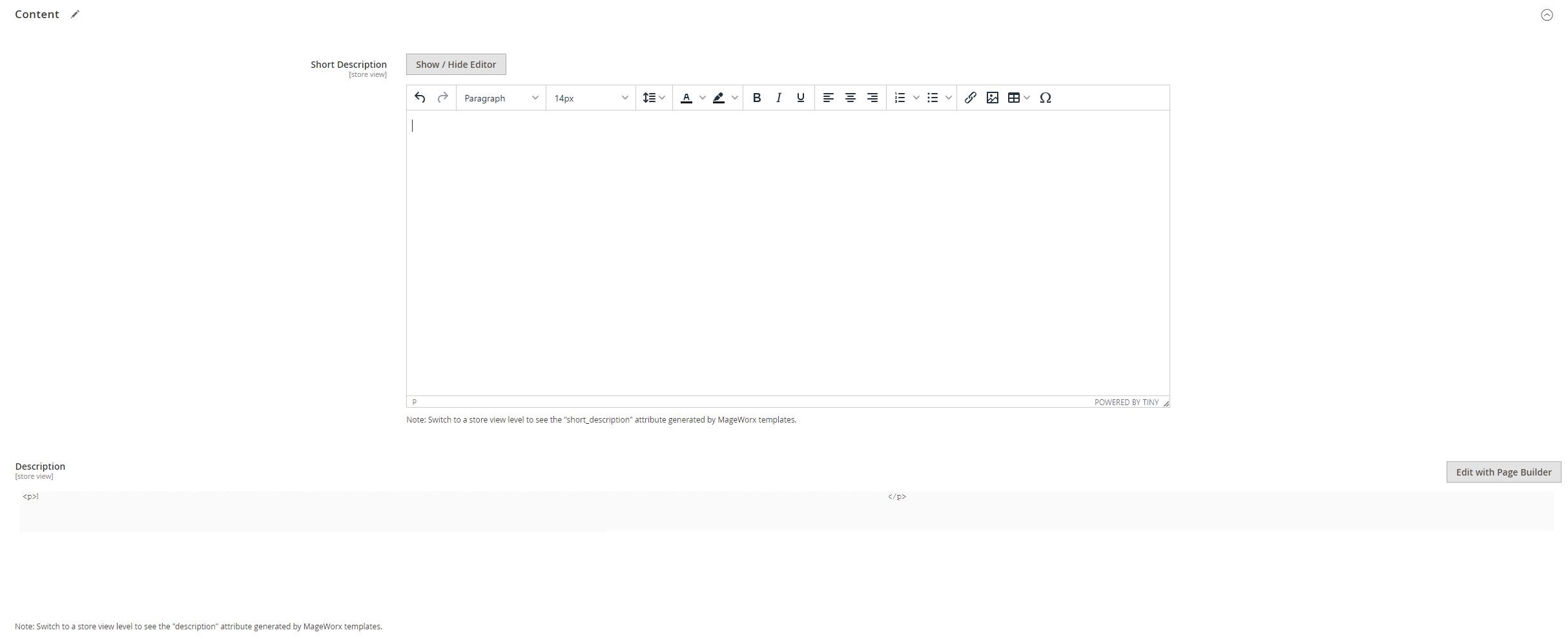1568x639 pixels.
Task: Apply Underline formatting
Action: tap(801, 98)
